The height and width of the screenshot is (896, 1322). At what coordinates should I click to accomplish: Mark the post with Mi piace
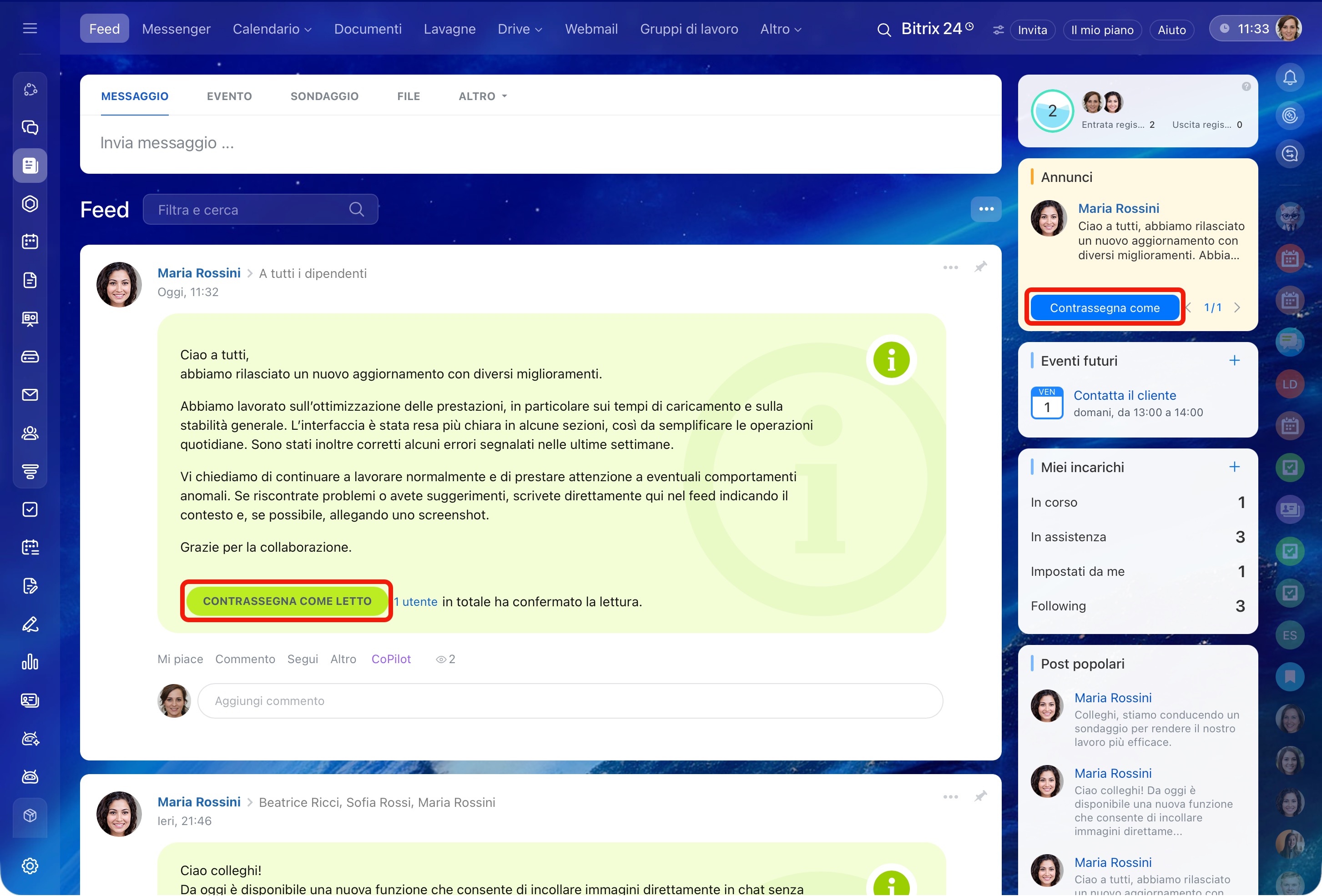[x=180, y=659]
